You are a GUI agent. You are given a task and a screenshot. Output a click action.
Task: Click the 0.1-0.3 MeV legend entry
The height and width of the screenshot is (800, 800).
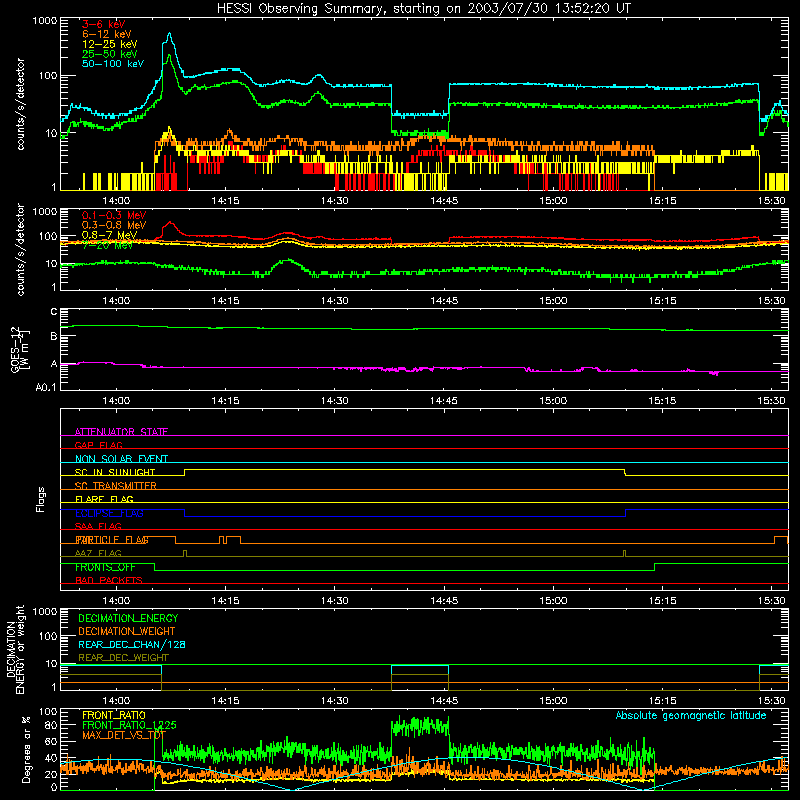(114, 215)
